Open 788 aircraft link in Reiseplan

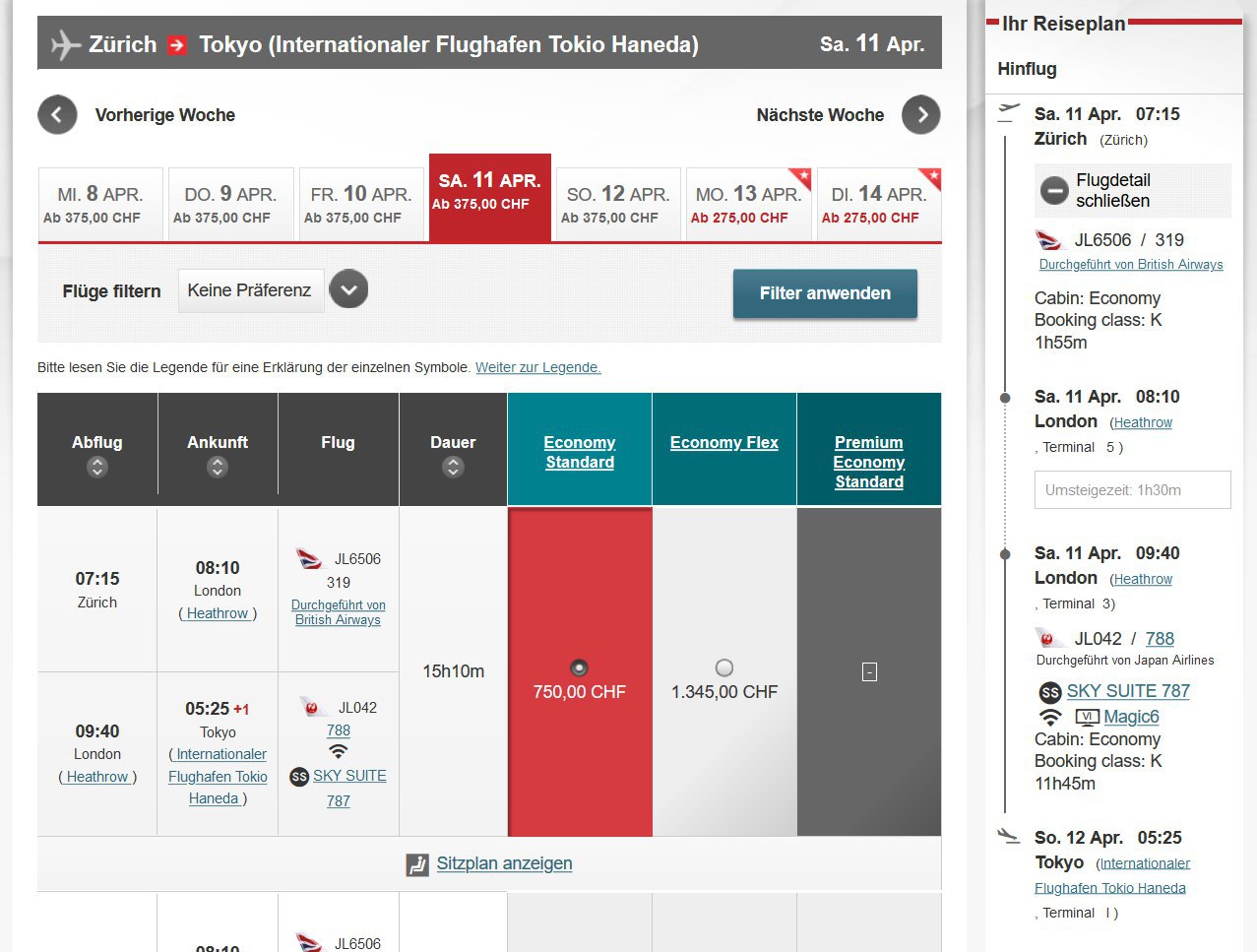pos(1160,639)
